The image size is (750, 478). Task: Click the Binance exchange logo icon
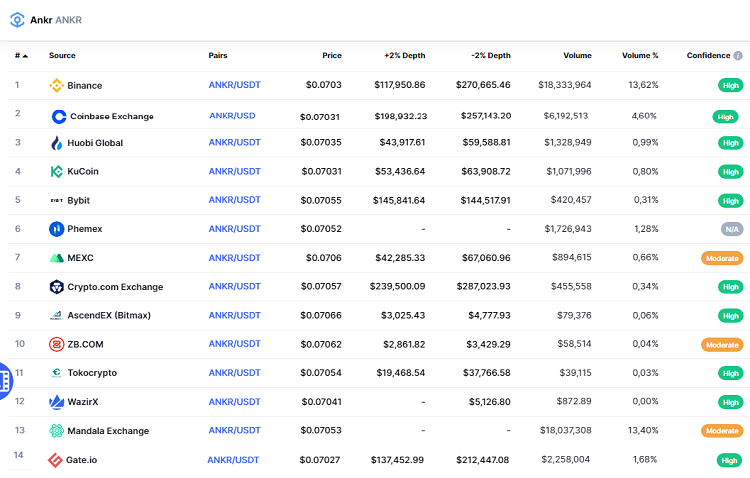coord(57,86)
